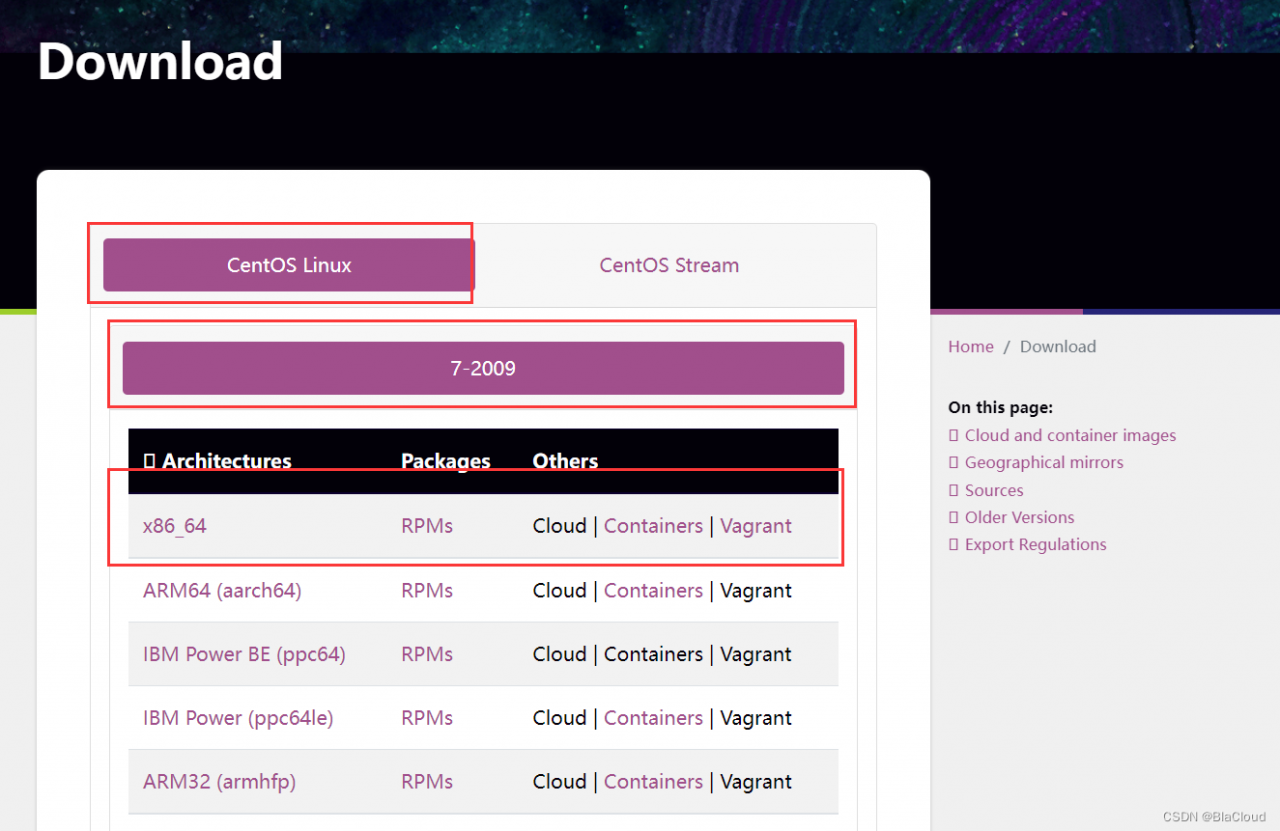Jump to Cloud and container images section
The width and height of the screenshot is (1280, 831).
(1070, 435)
